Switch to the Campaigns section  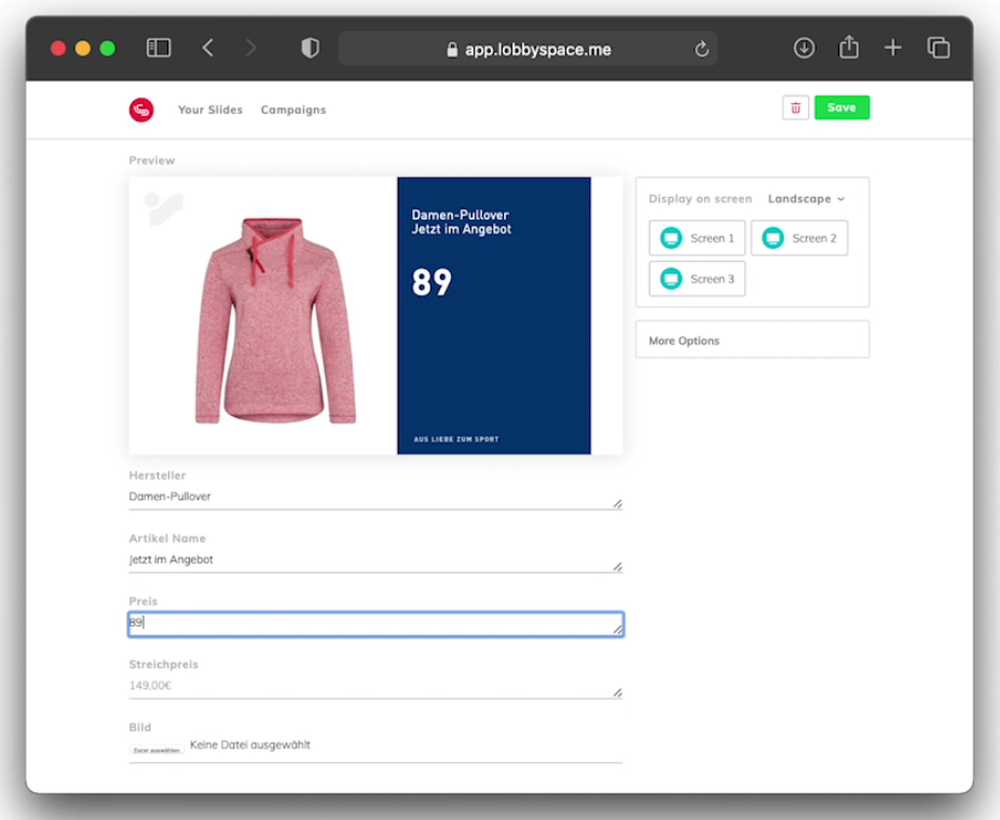pos(293,110)
